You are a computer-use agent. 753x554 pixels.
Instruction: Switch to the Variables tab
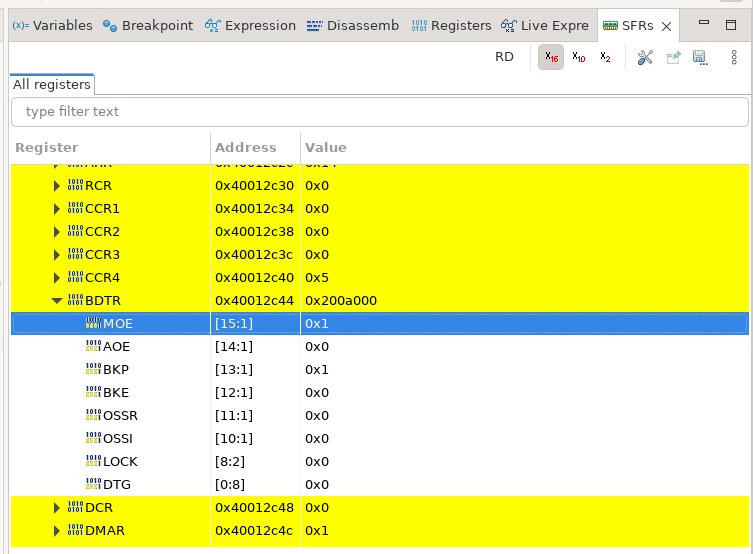(52, 25)
